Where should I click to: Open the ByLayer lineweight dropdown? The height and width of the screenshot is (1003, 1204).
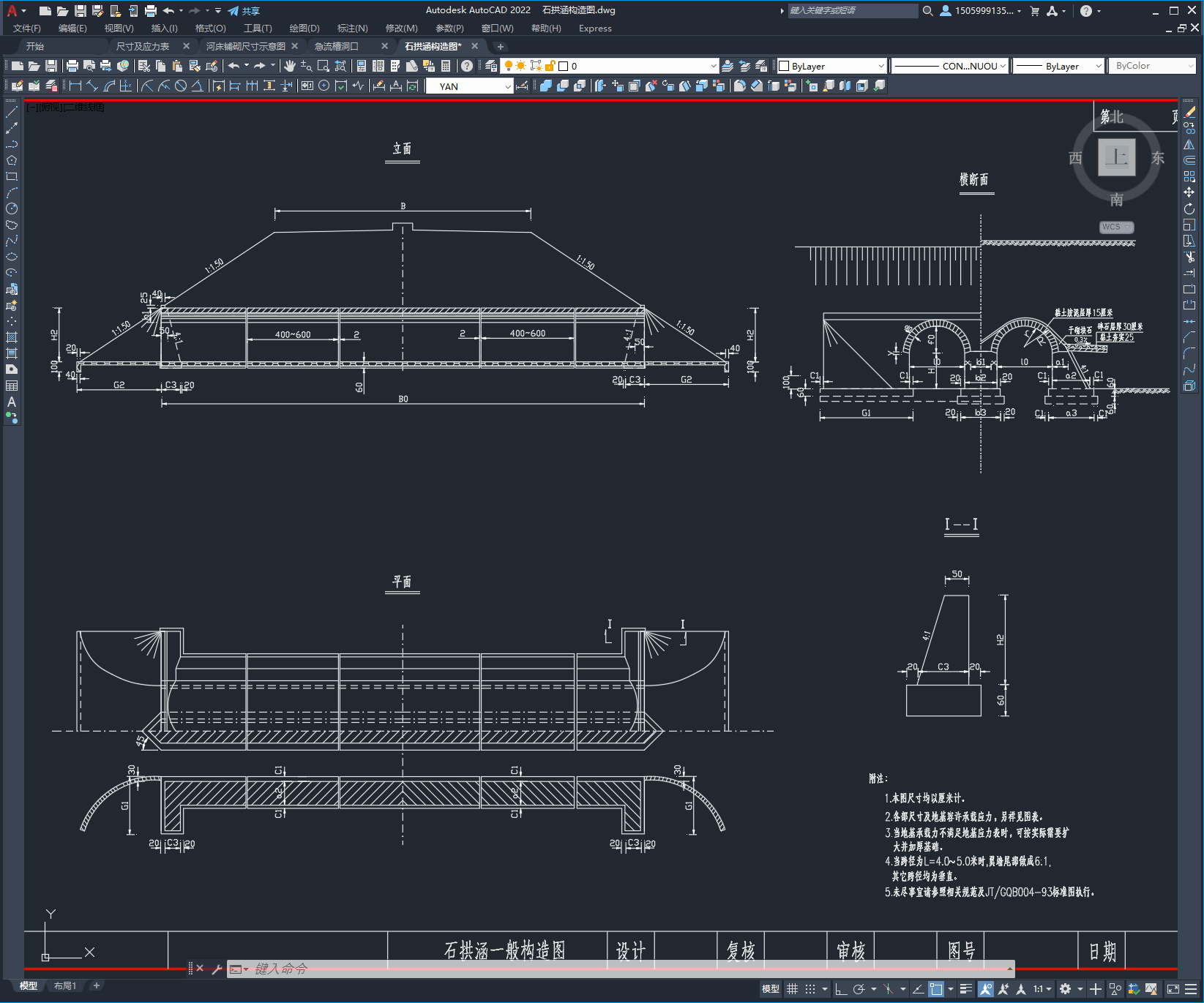click(x=1058, y=66)
